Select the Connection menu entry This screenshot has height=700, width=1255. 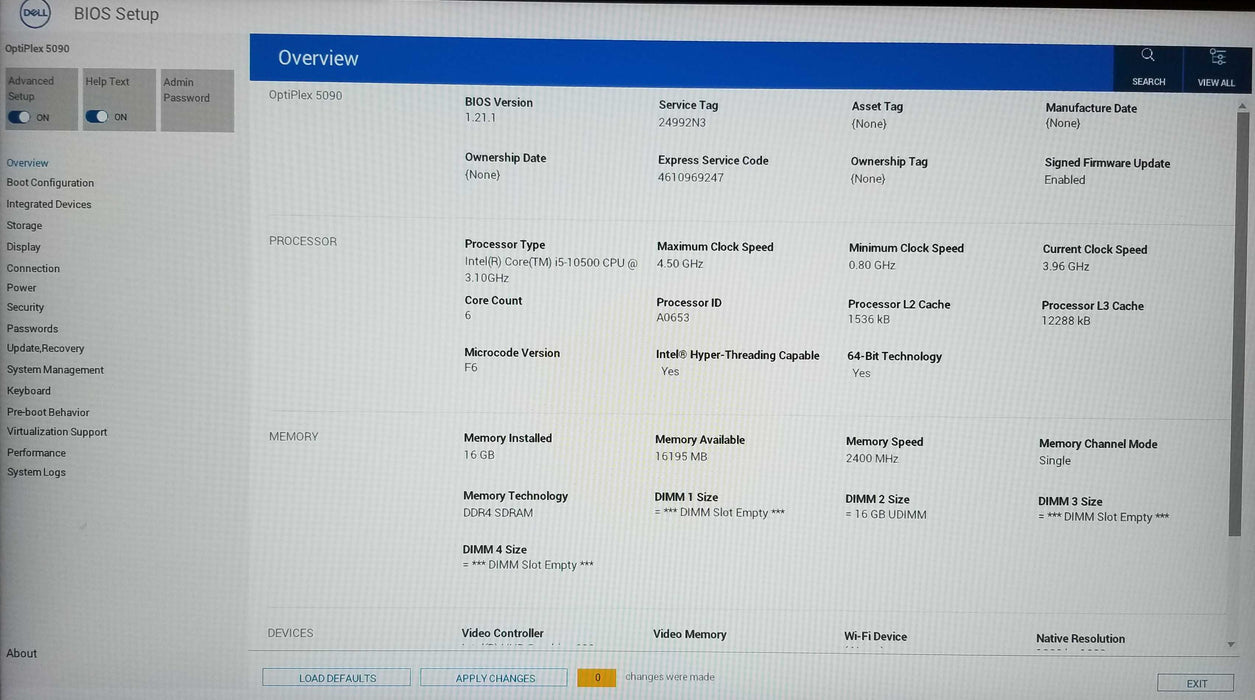[33, 268]
